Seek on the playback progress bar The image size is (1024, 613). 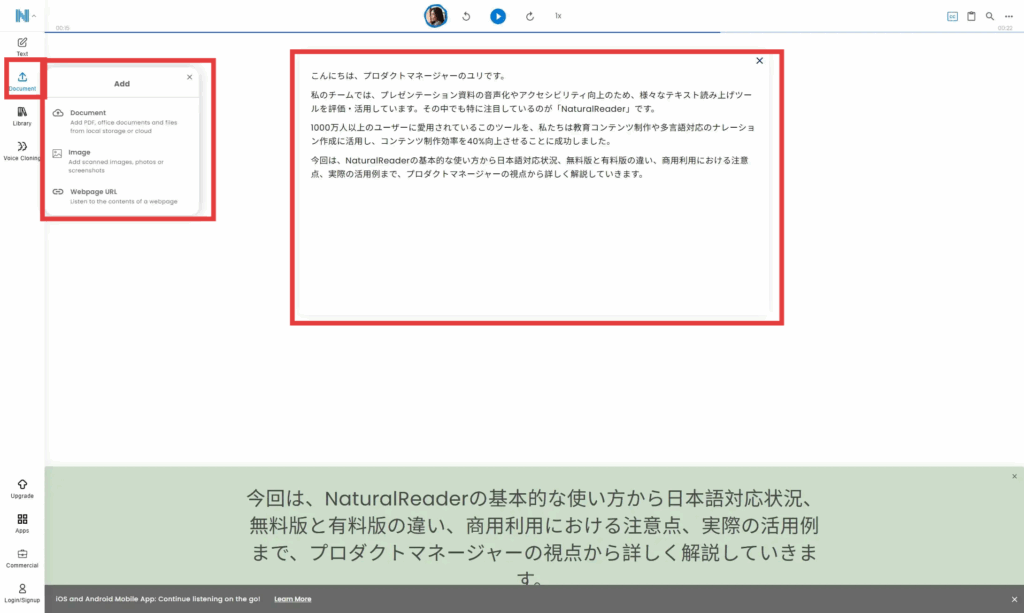click(534, 31)
